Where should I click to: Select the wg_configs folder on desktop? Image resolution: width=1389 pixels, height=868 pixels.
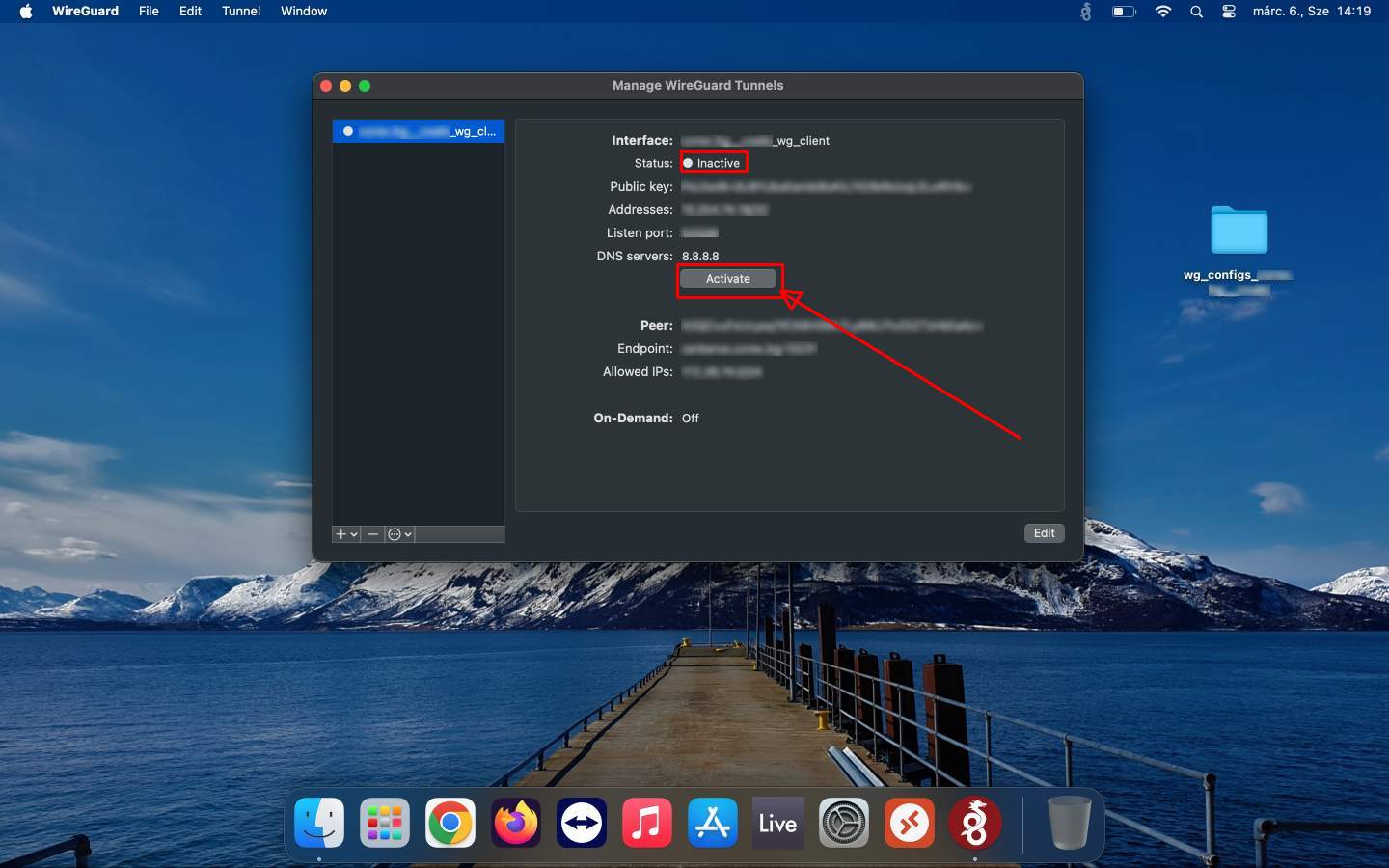pyautogui.click(x=1239, y=230)
